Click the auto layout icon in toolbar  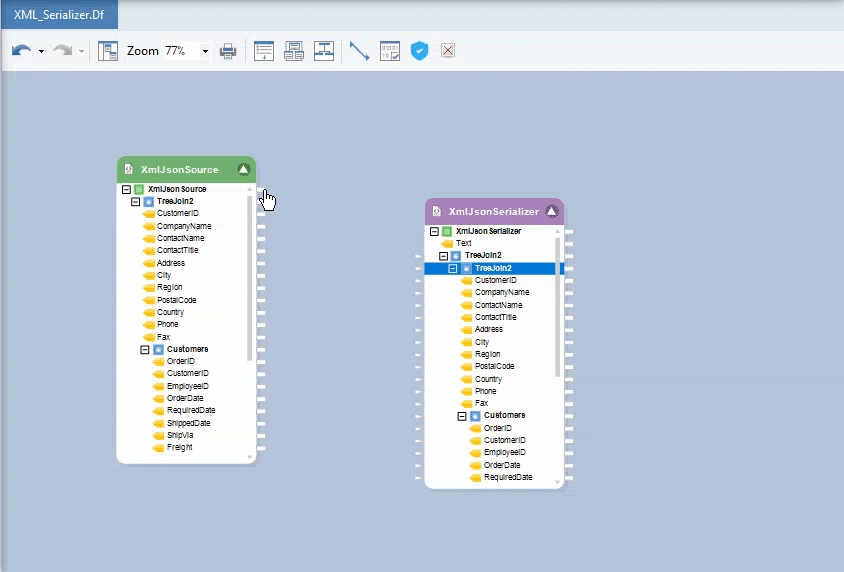[x=324, y=51]
